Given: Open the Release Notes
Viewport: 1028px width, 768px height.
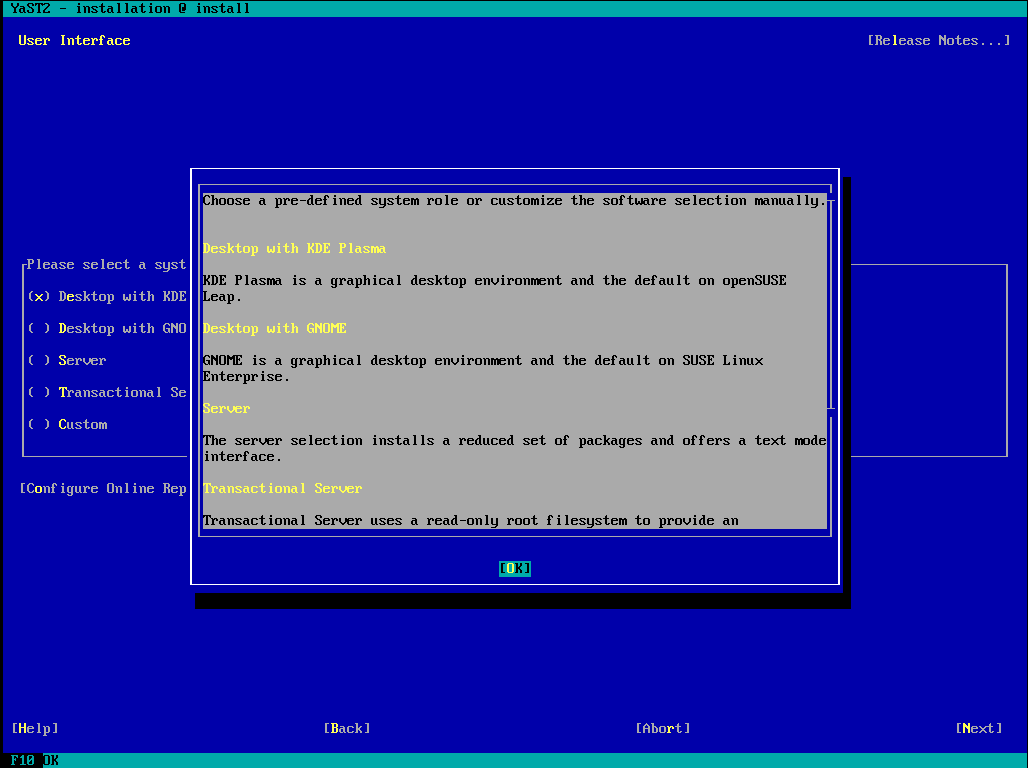Looking at the screenshot, I should 938,41.
